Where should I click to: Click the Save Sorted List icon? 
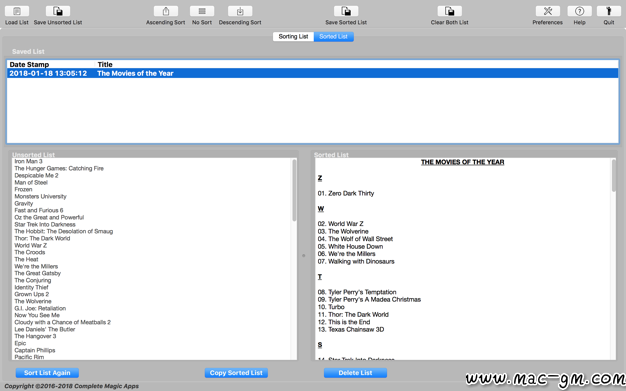click(x=346, y=11)
